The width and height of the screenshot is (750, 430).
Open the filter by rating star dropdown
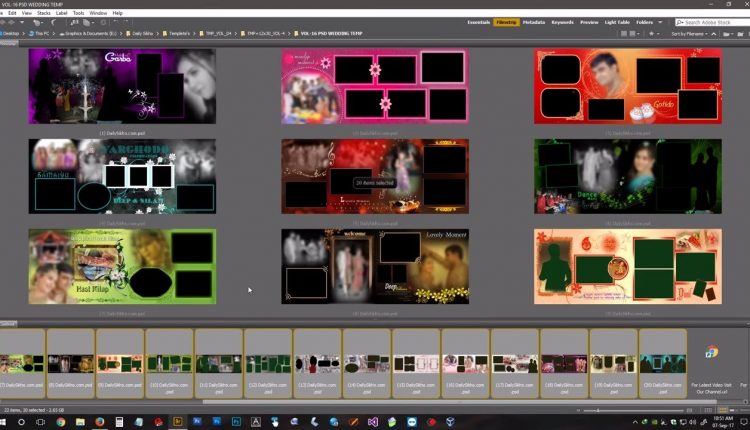654,33
